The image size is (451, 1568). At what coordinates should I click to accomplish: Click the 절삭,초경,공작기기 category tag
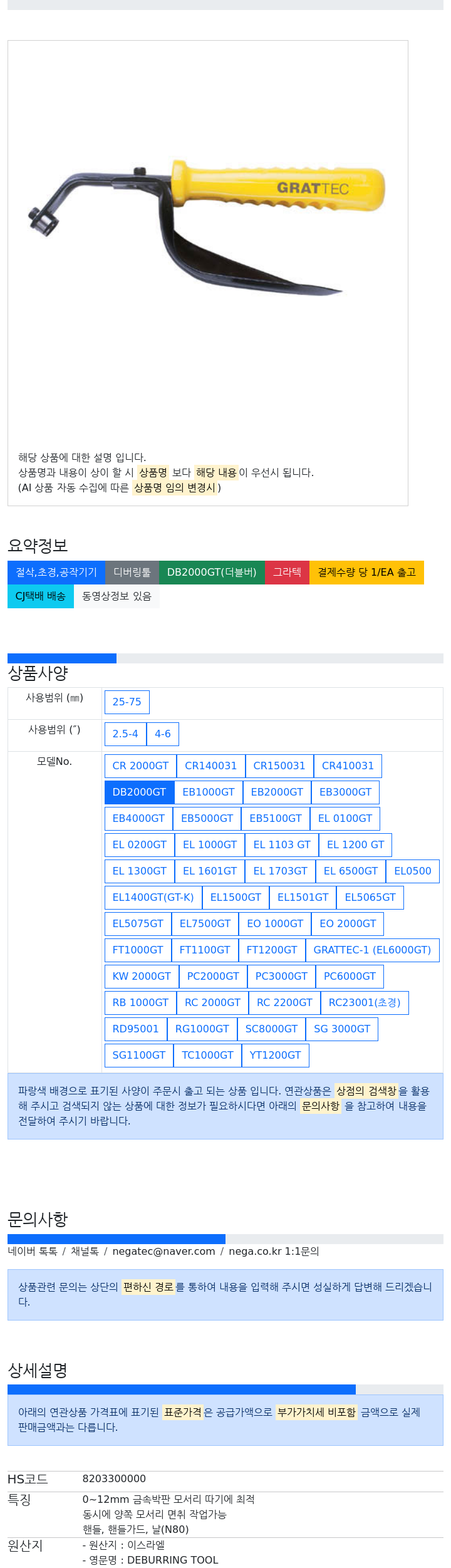[x=56, y=573]
